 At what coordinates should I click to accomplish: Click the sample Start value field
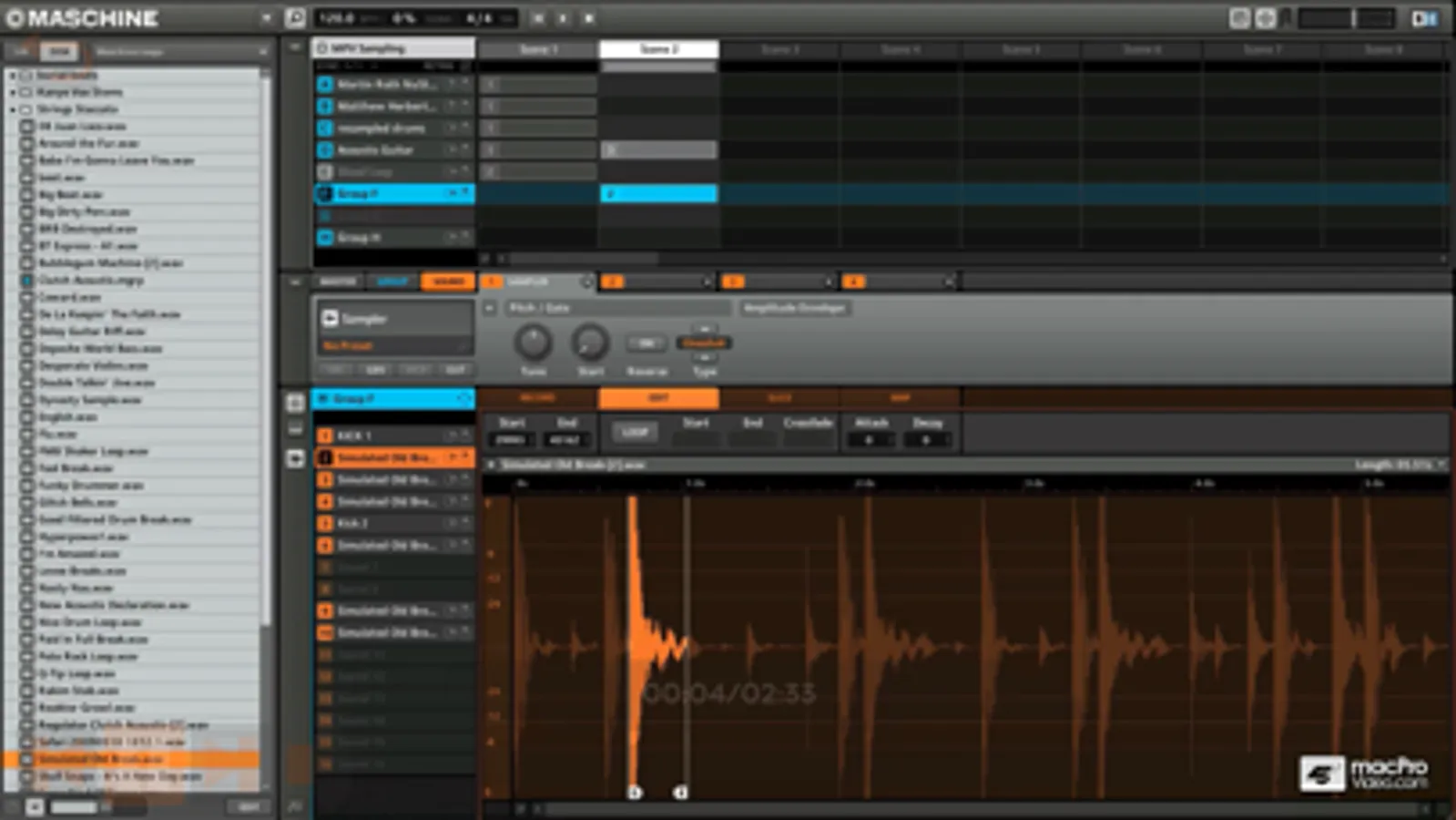tap(511, 440)
